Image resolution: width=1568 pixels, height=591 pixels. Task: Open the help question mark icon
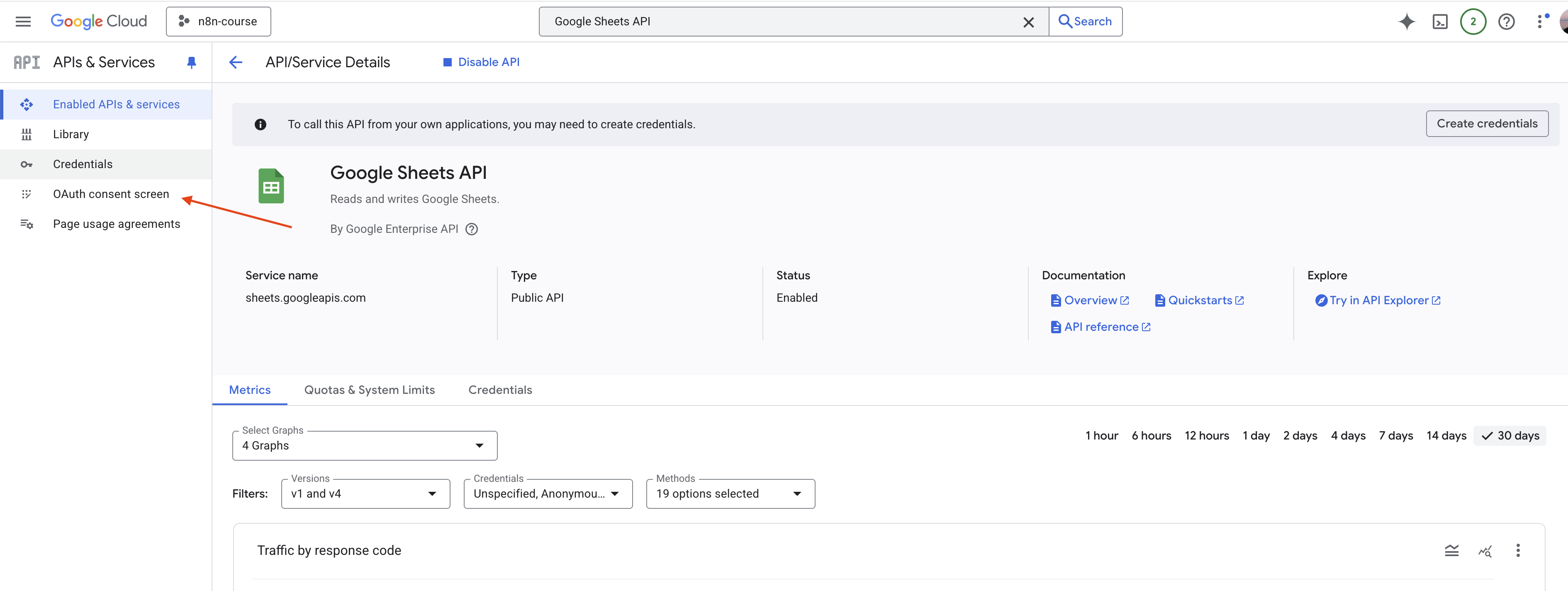point(1507,22)
